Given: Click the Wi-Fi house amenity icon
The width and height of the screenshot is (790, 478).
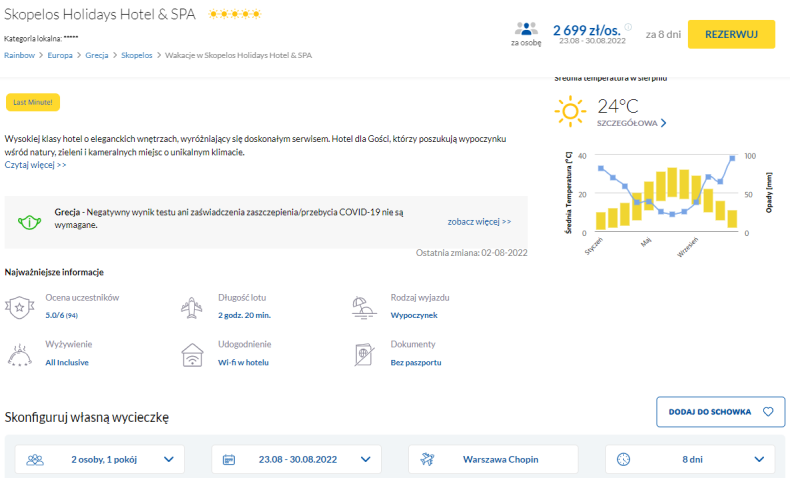Looking at the screenshot, I should (192, 353).
